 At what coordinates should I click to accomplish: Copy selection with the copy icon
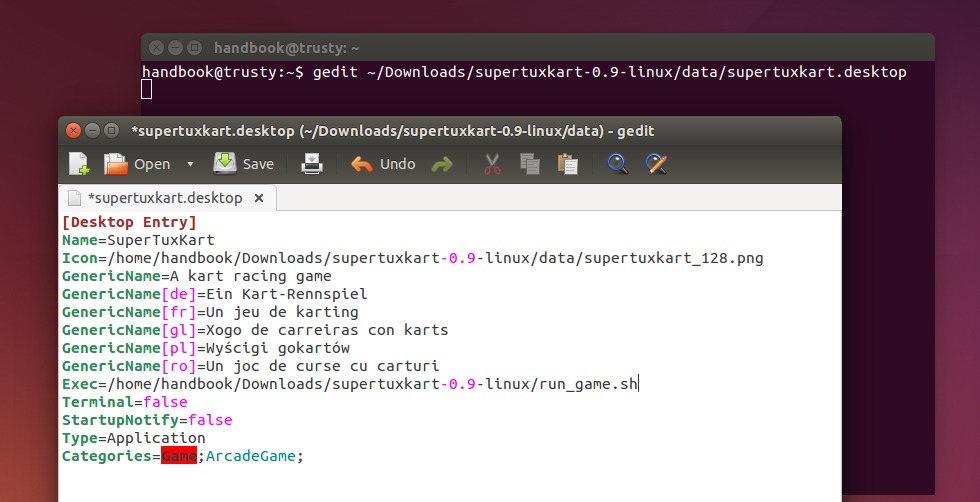pyautogui.click(x=529, y=164)
